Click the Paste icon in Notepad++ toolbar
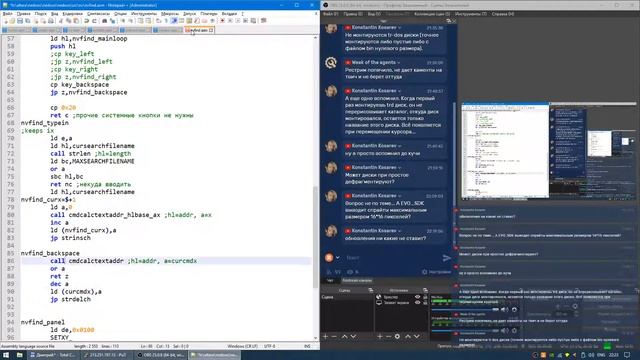 [76, 20]
